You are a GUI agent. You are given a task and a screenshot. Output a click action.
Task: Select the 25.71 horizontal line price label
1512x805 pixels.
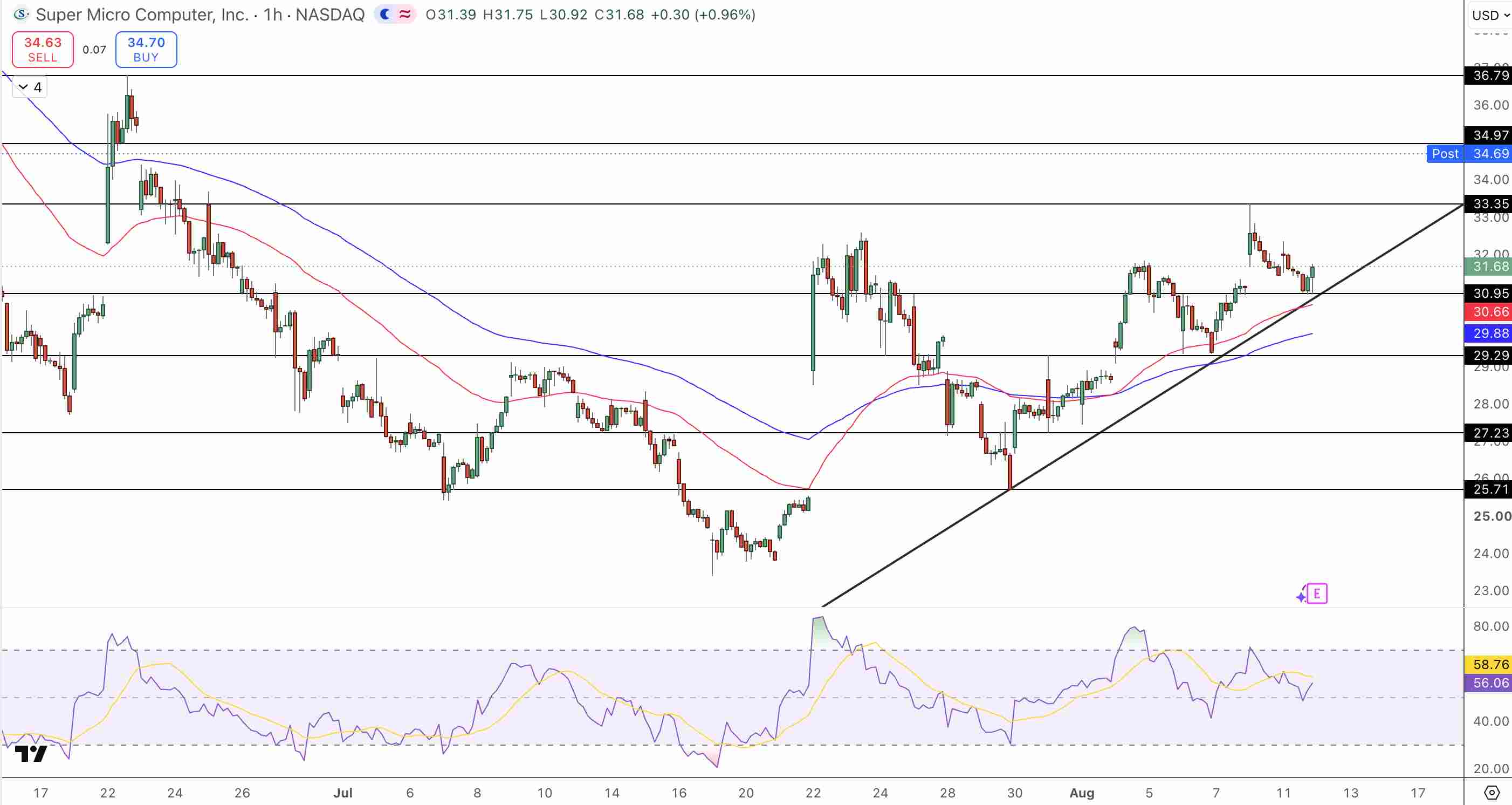point(1488,489)
